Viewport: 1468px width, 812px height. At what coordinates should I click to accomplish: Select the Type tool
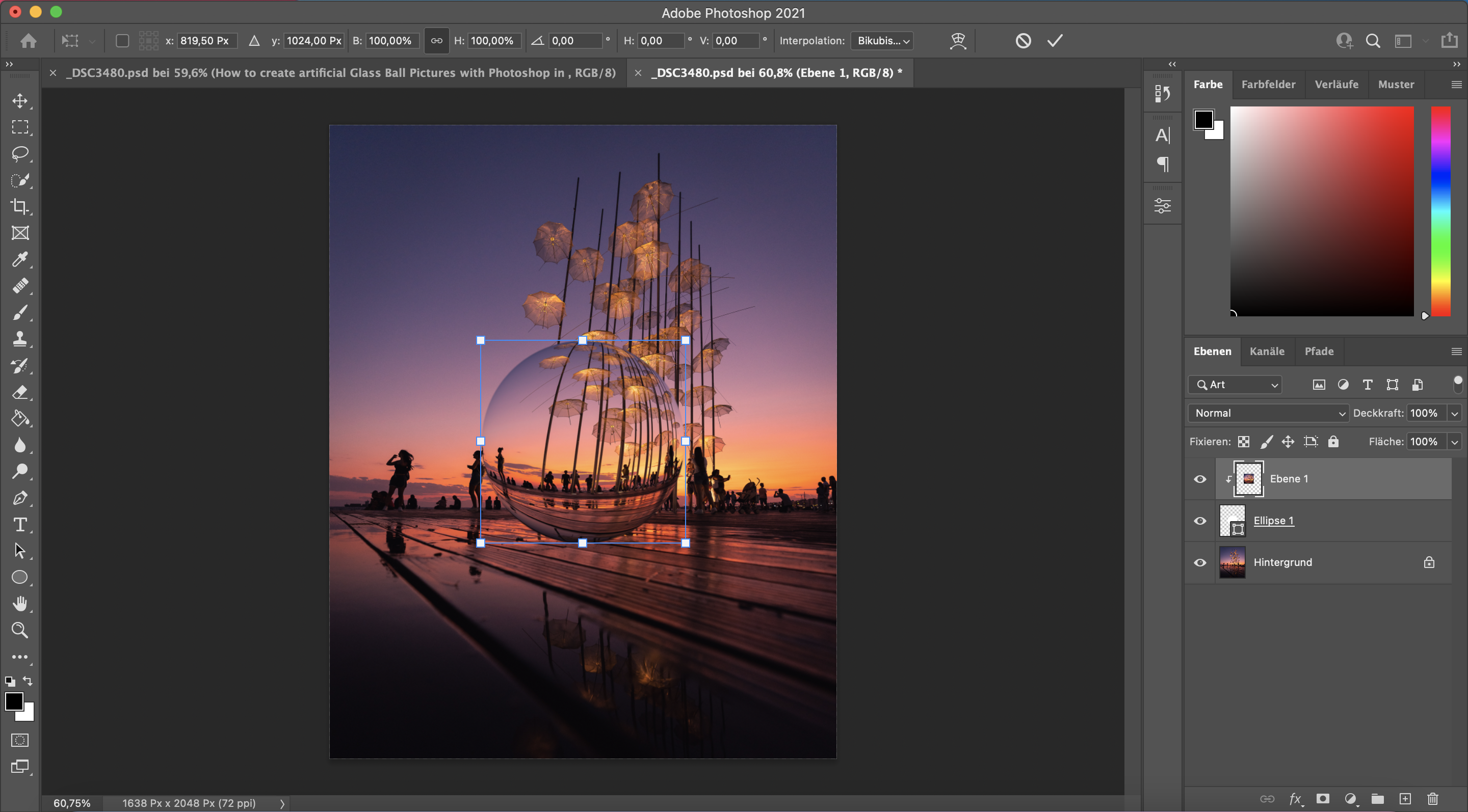[x=20, y=525]
